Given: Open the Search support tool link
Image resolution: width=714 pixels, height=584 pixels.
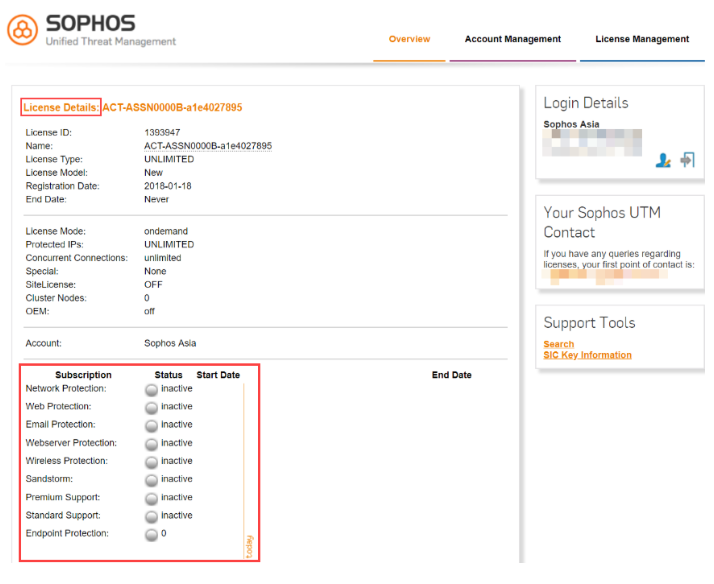Looking at the screenshot, I should pyautogui.click(x=559, y=344).
